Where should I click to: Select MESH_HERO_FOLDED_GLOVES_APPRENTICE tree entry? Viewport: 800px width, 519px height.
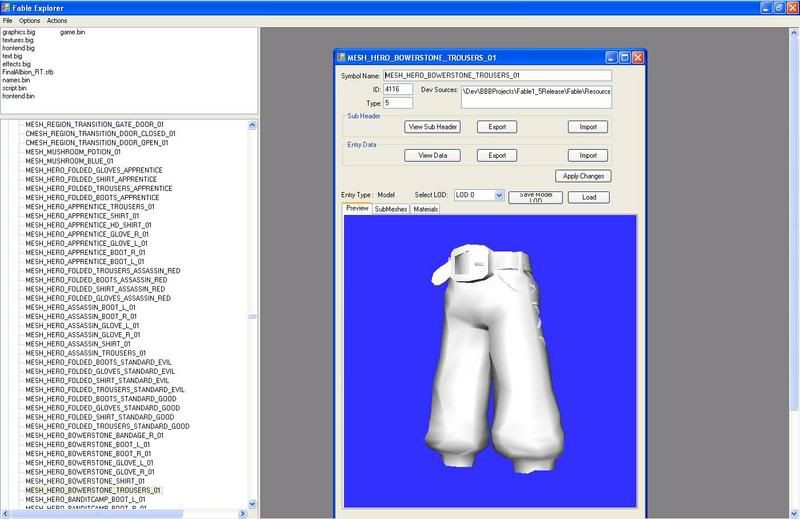tap(94, 170)
